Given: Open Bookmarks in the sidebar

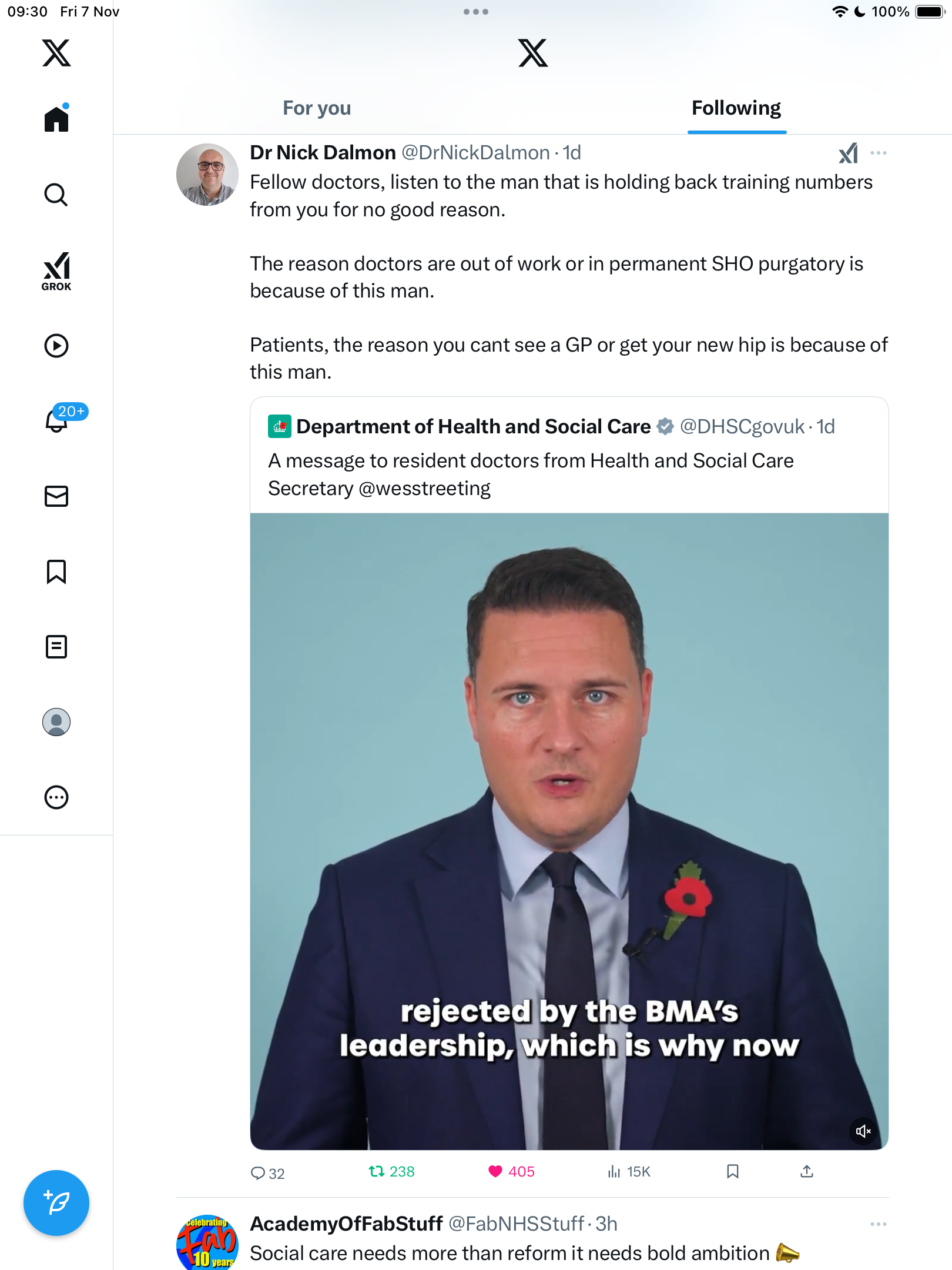Looking at the screenshot, I should pyautogui.click(x=56, y=571).
